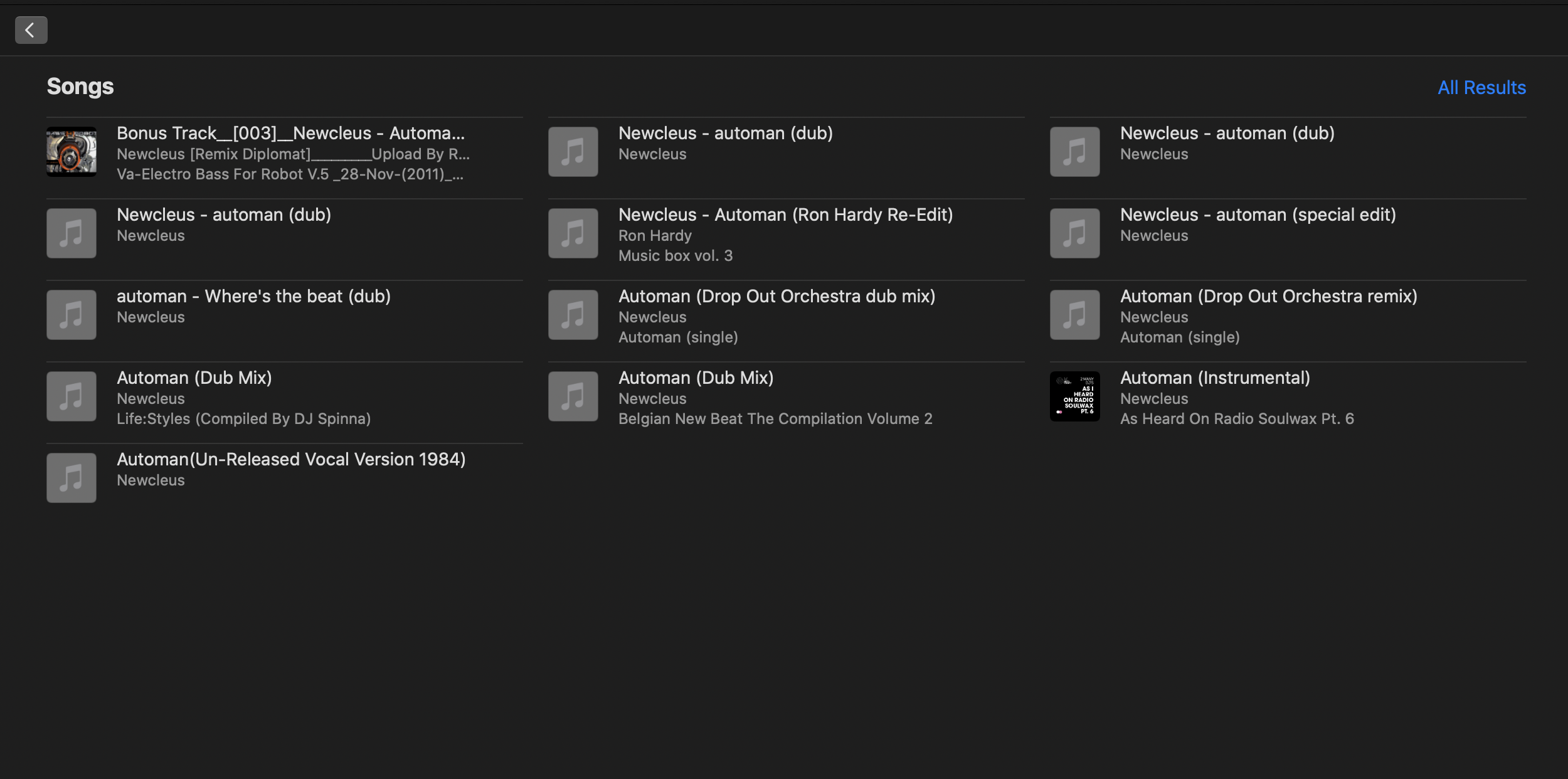The image size is (1568, 779).
Task: Open Belgian New Beat The Compilation Volume 2 text
Action: tap(775, 419)
